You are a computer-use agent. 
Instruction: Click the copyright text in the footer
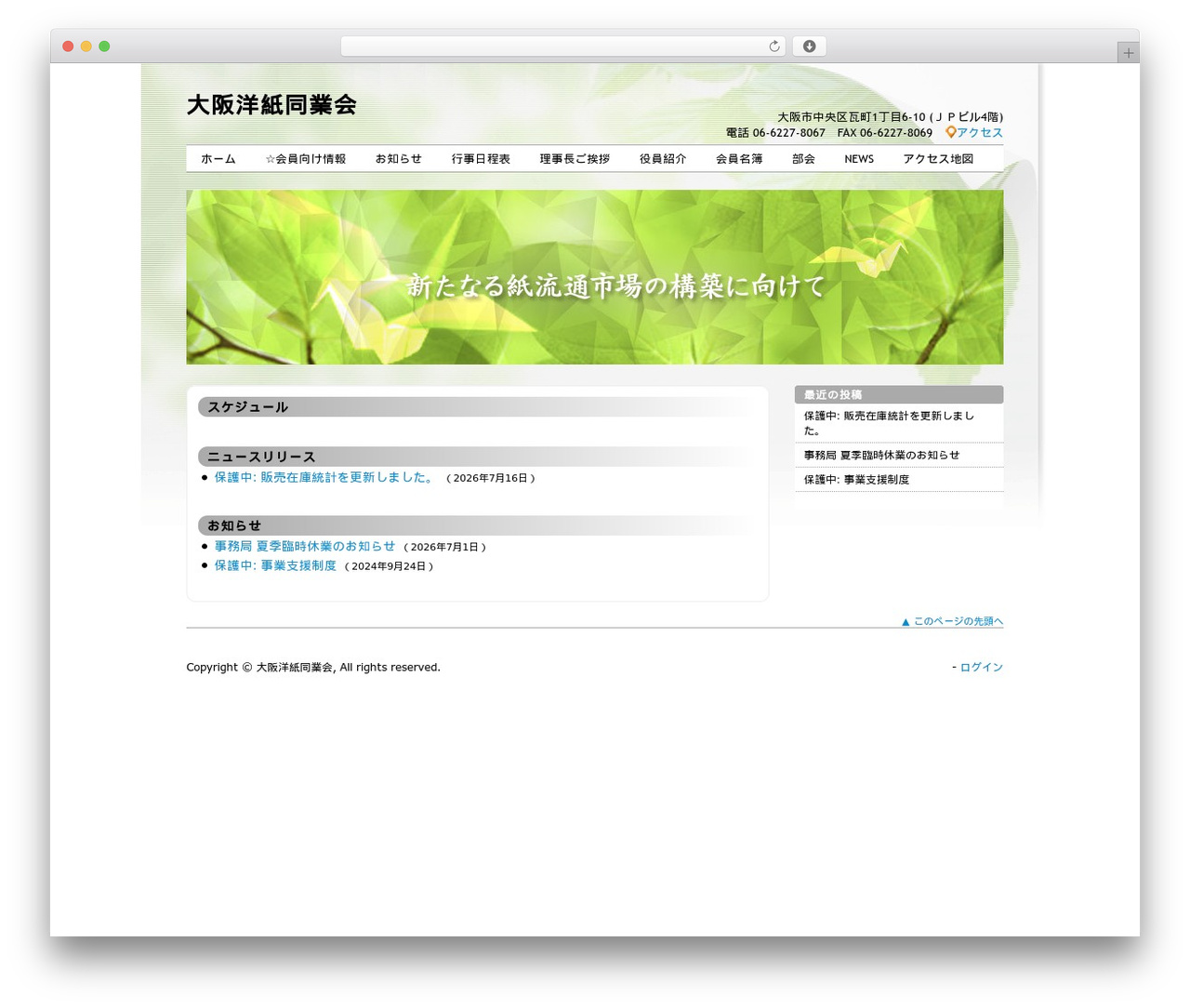coord(313,667)
